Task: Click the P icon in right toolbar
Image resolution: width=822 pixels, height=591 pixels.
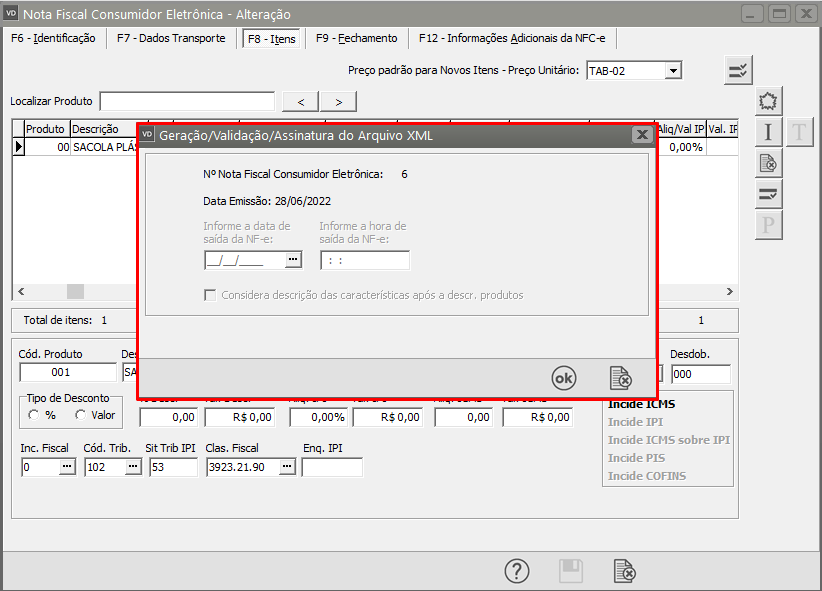Action: click(768, 225)
